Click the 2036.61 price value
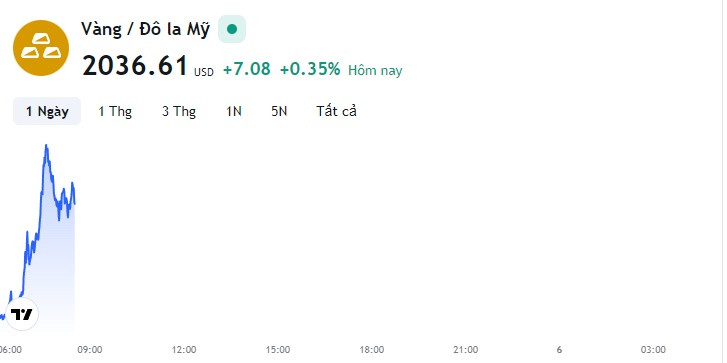 click(x=135, y=65)
